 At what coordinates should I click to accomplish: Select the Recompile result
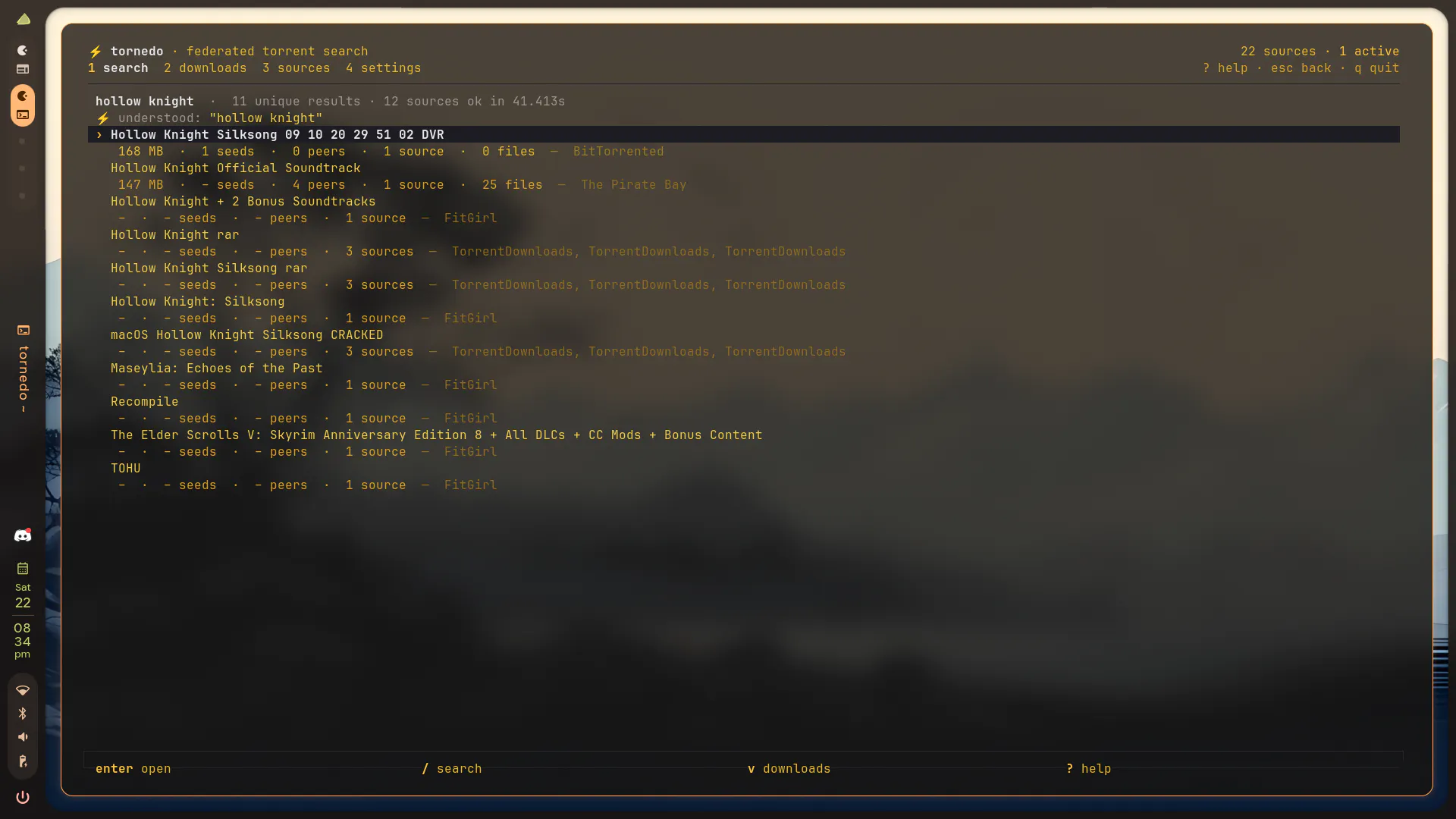pyautogui.click(x=145, y=402)
